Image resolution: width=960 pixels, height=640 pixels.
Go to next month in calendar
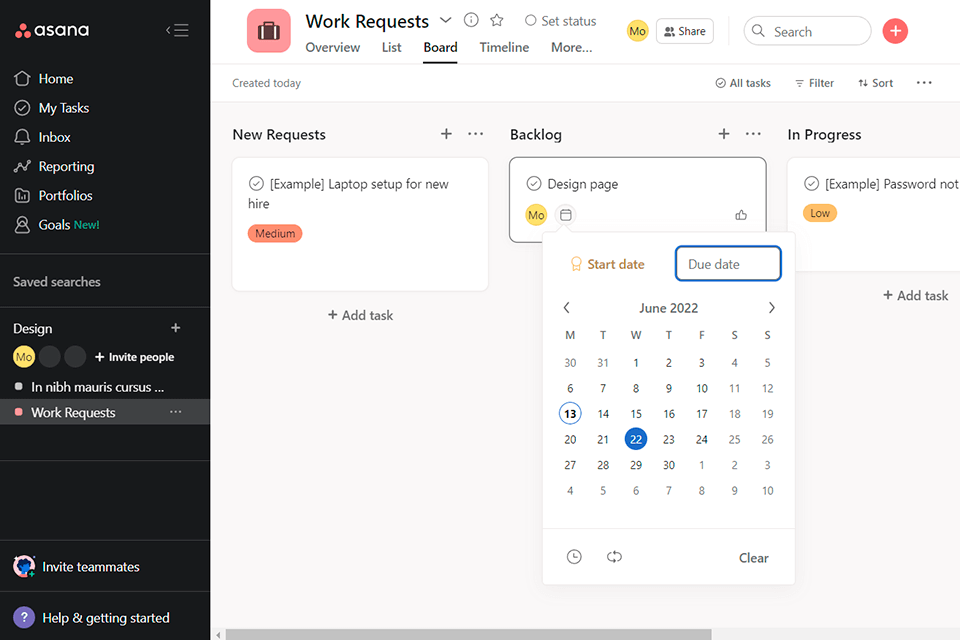[x=771, y=307]
